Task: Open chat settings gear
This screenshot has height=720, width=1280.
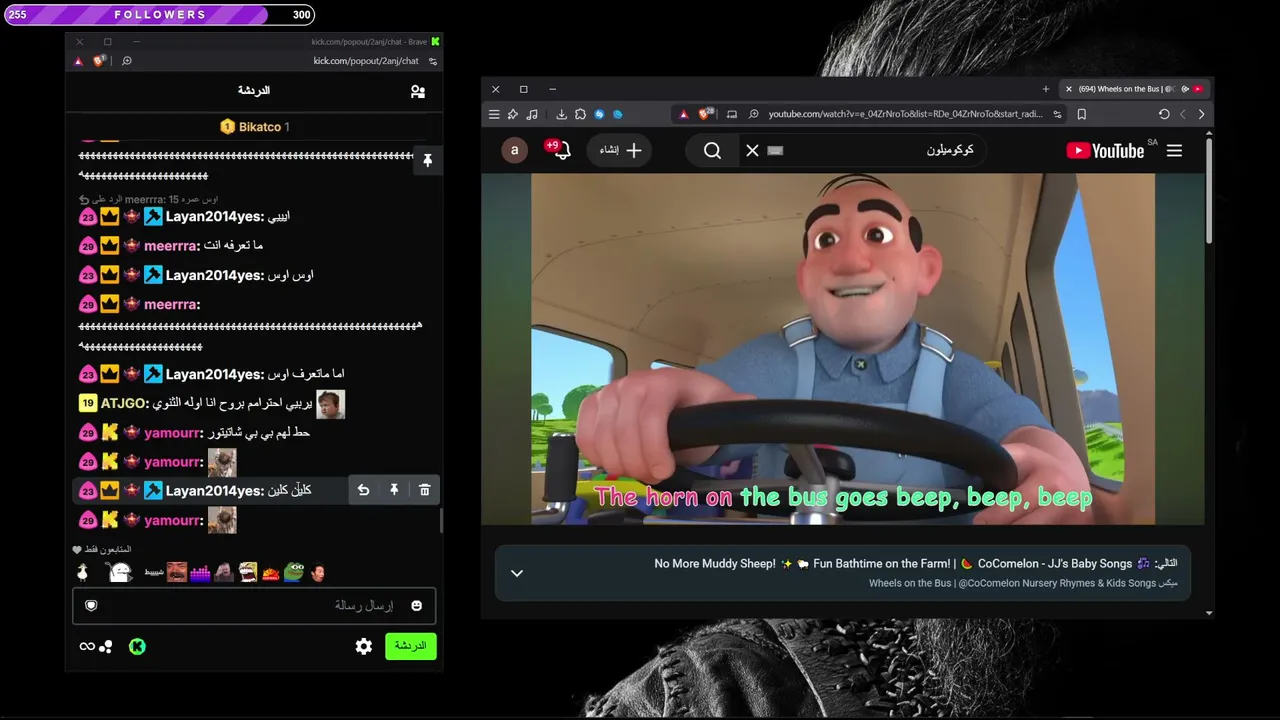Action: pos(364,646)
